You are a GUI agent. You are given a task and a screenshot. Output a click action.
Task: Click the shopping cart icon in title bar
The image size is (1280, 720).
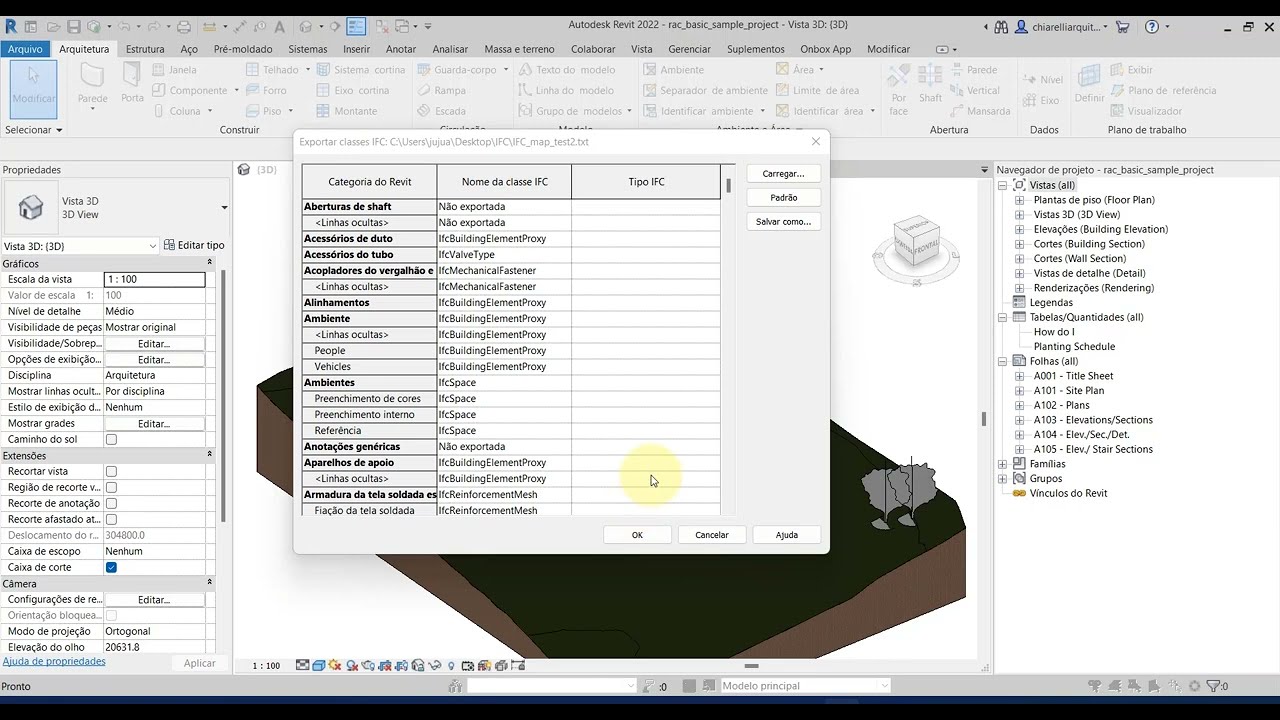[1123, 27]
